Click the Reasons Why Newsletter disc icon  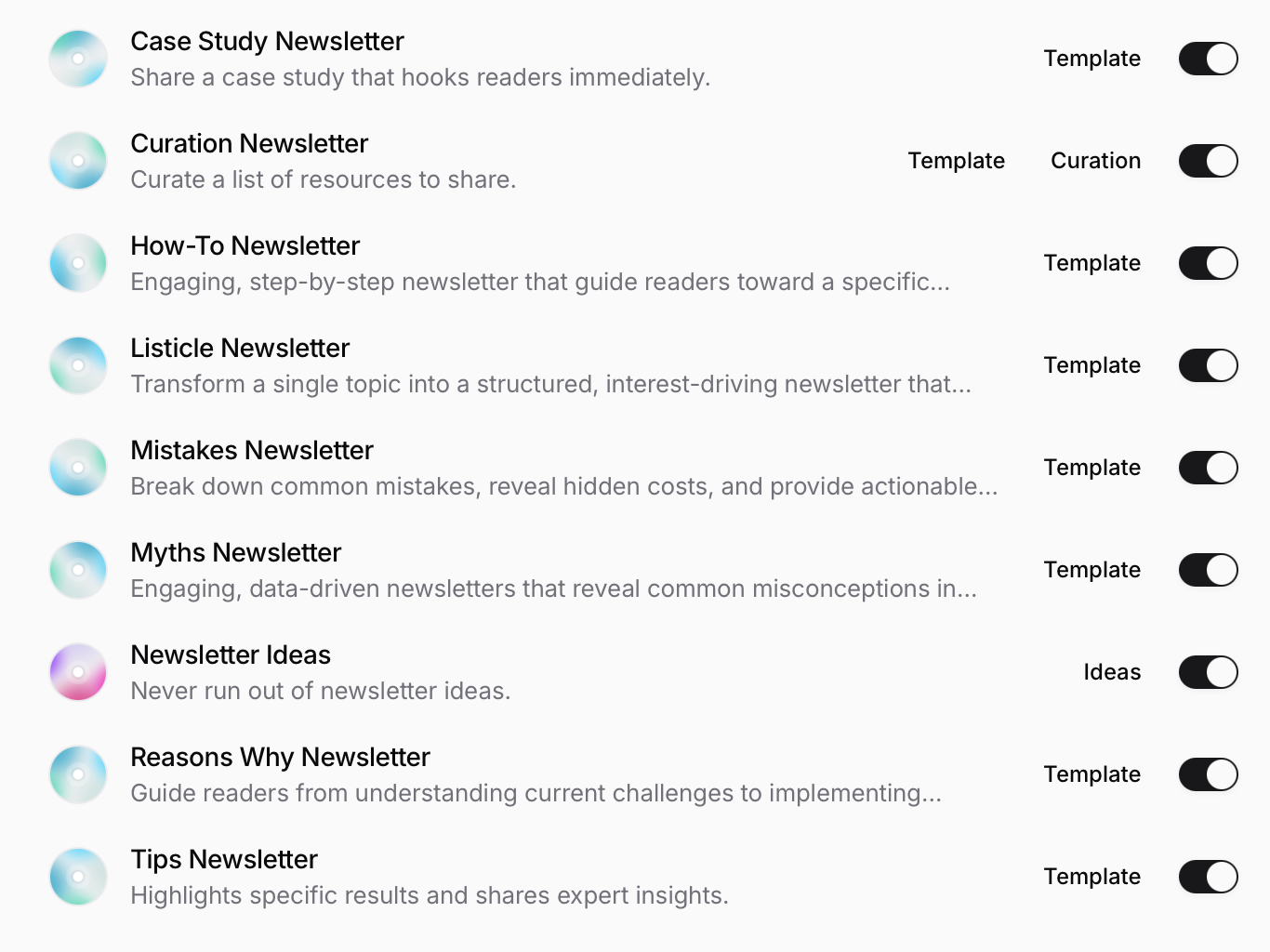click(x=78, y=774)
